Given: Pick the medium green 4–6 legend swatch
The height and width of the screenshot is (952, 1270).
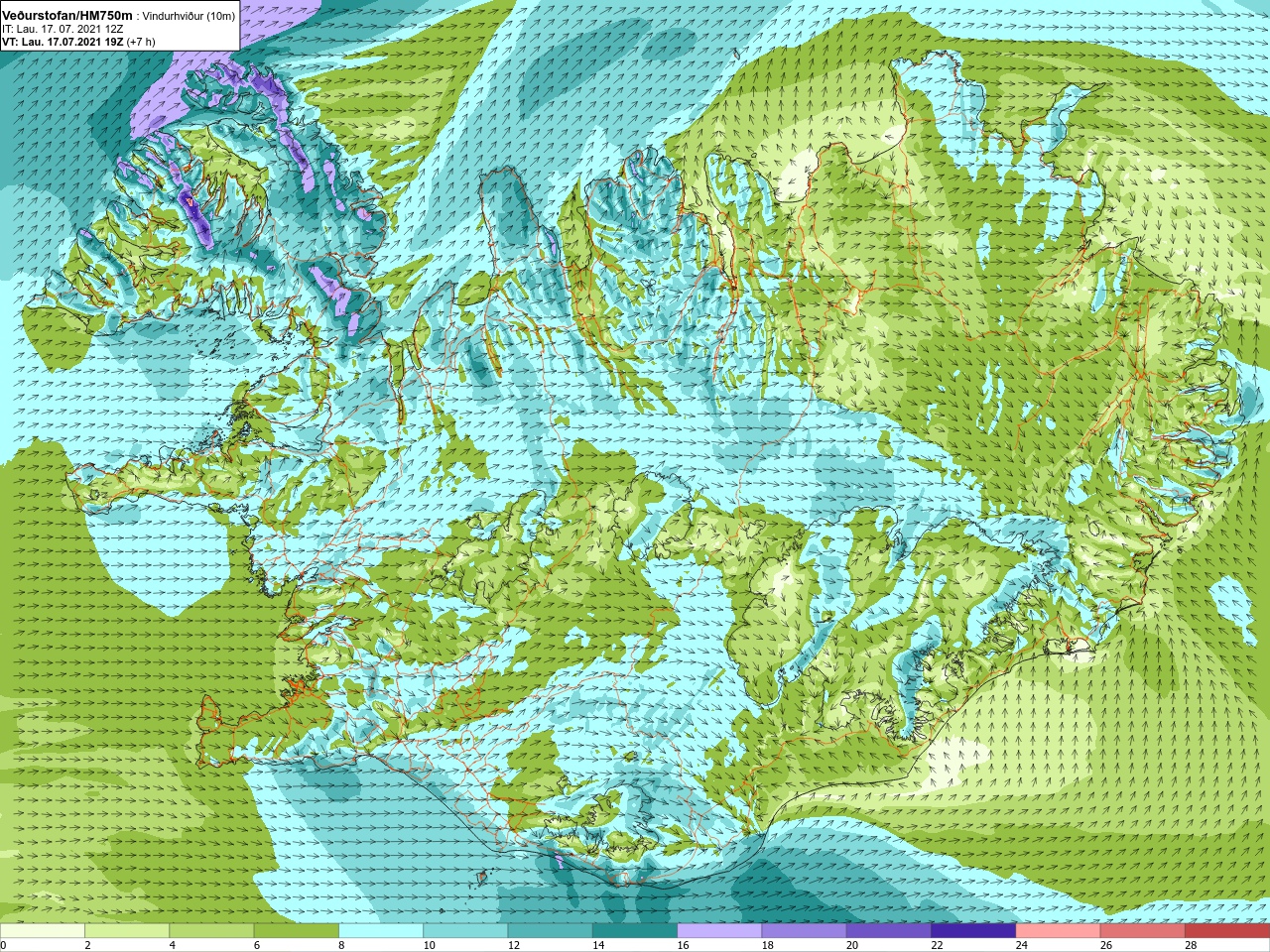Looking at the screenshot, I should click(x=211, y=931).
